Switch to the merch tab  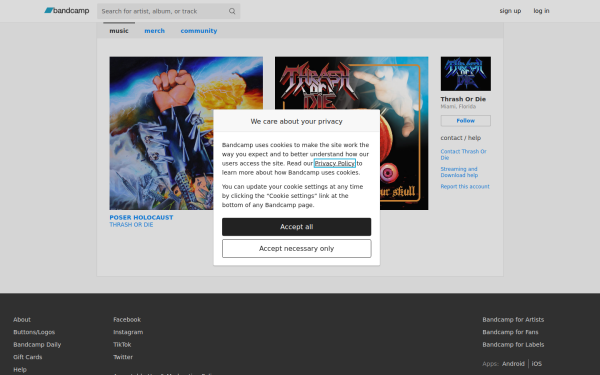pyautogui.click(x=154, y=31)
